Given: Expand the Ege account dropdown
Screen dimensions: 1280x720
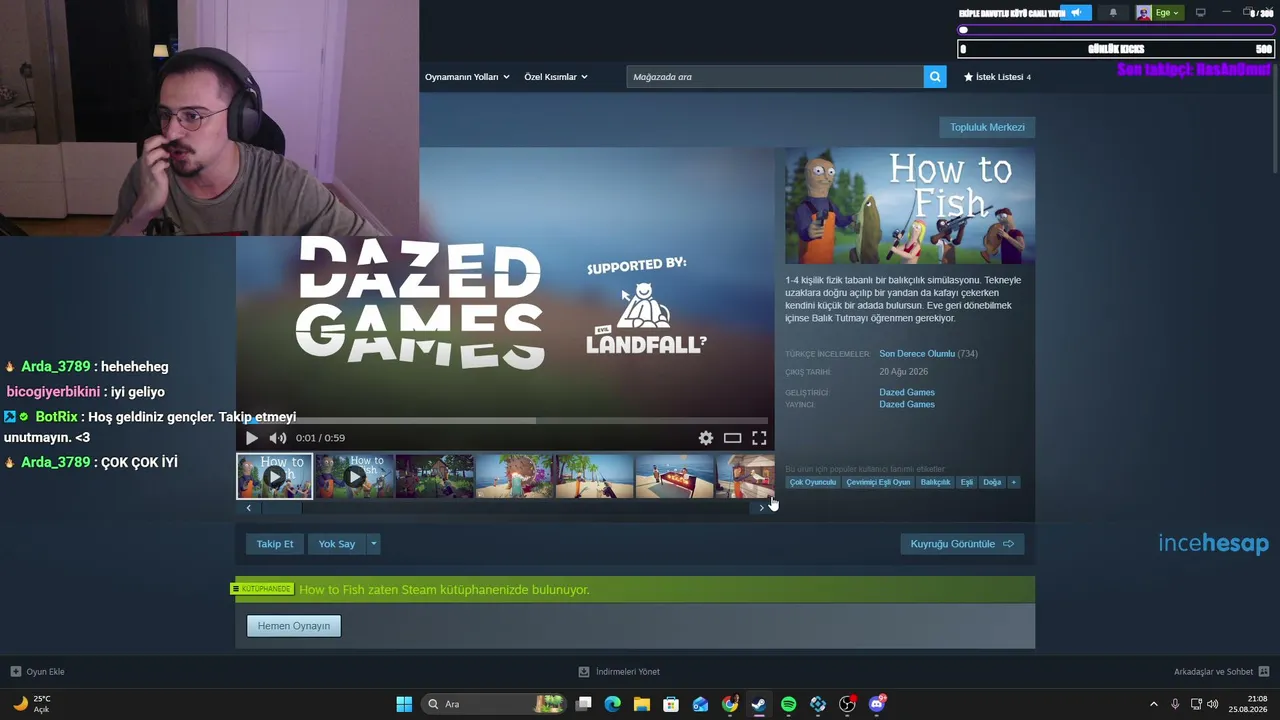Looking at the screenshot, I should (1159, 13).
